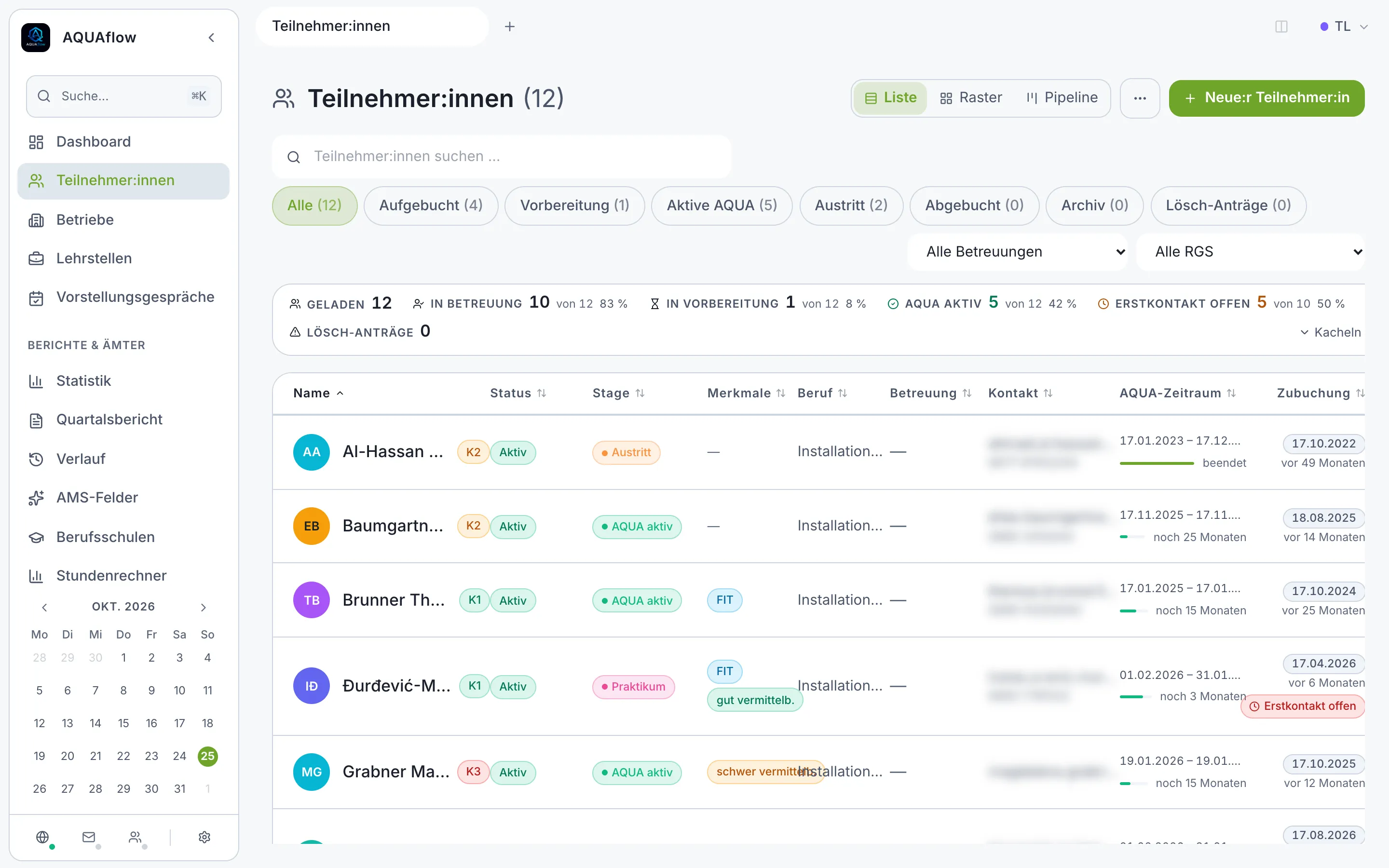Open the Alle RGS dropdown
Viewport: 1389px width, 868px height.
coord(1250,252)
